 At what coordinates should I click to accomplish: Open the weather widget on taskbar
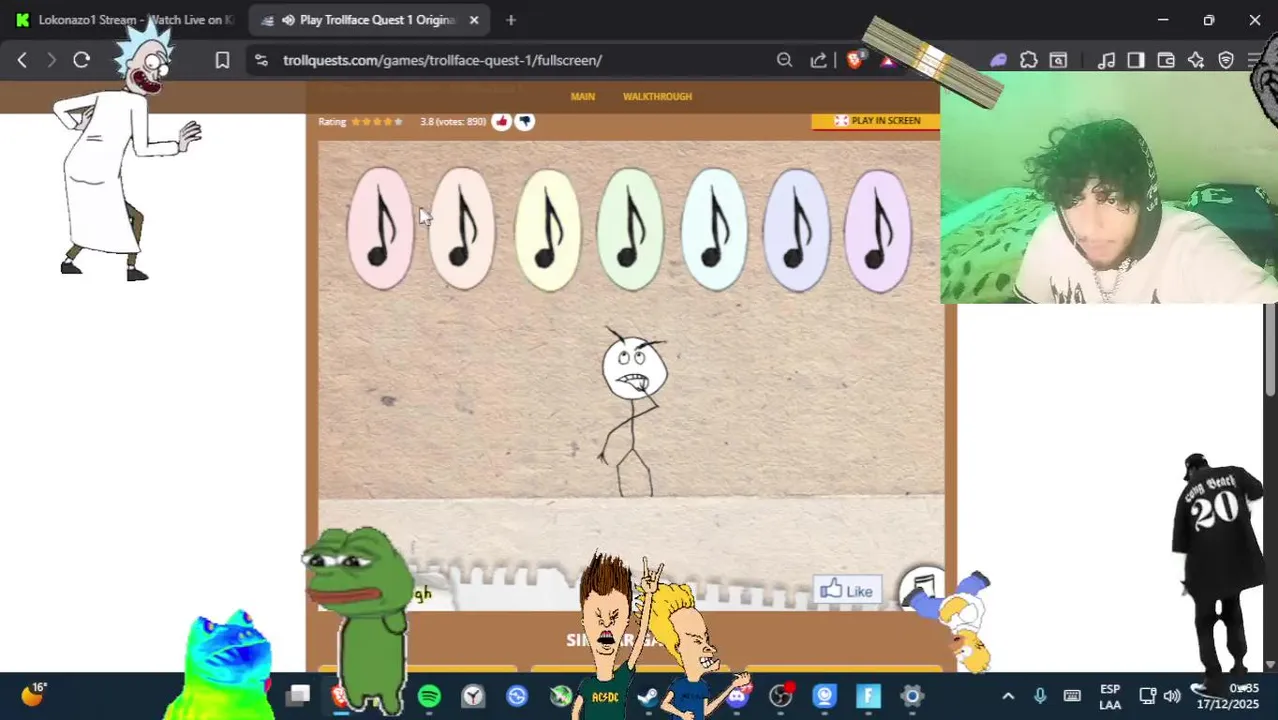[33, 695]
